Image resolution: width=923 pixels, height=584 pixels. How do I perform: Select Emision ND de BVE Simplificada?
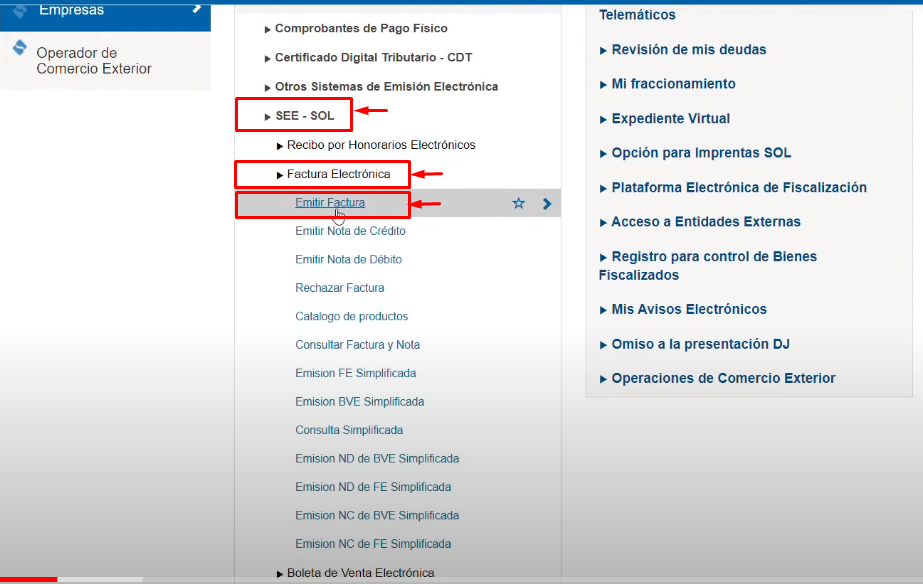(x=377, y=459)
